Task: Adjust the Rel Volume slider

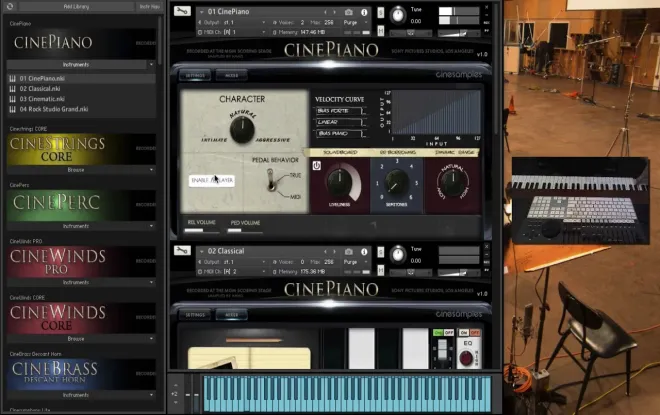Action: (x=202, y=231)
